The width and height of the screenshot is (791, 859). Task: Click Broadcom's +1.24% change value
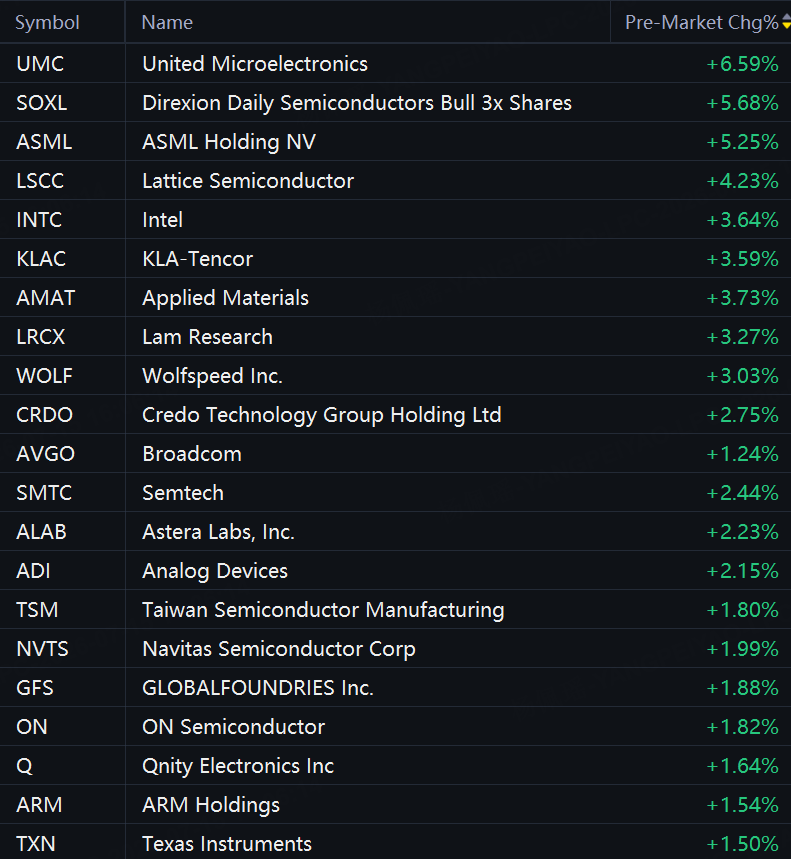[742, 454]
